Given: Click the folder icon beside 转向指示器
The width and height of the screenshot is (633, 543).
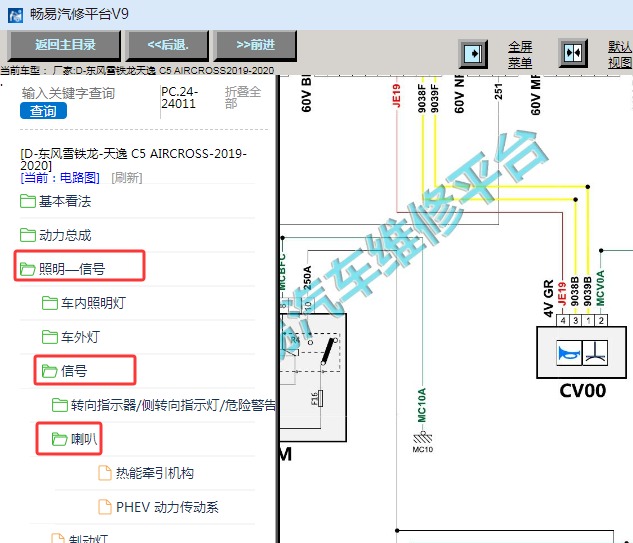Looking at the screenshot, I should point(60,404).
